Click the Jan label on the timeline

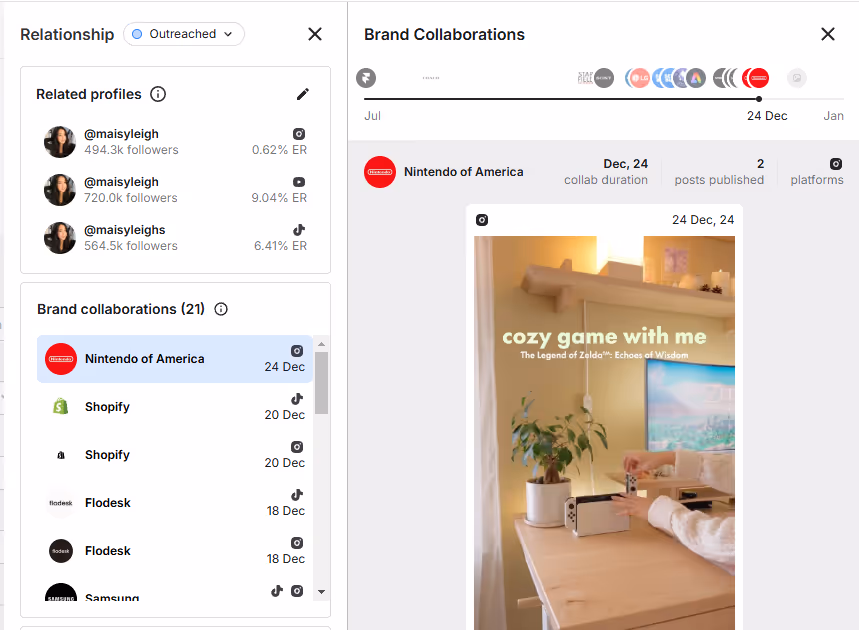coord(833,116)
